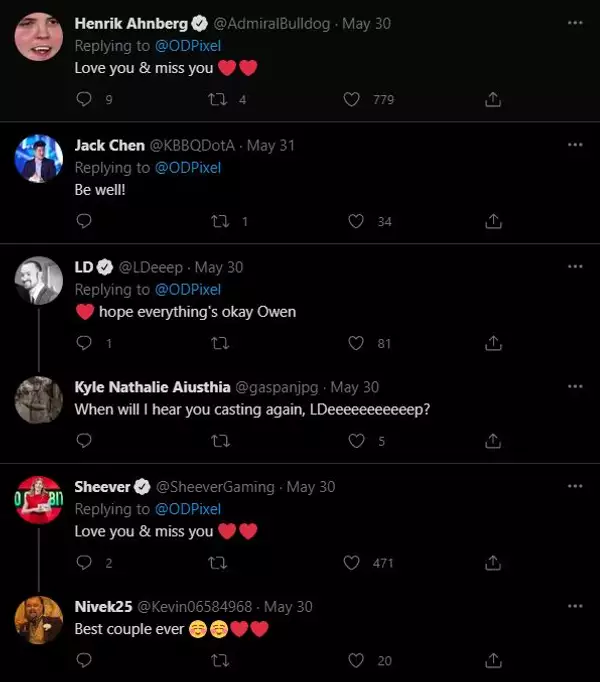Image resolution: width=600 pixels, height=682 pixels.
Task: Open Nivek25's profile picture
Action: 39,619
